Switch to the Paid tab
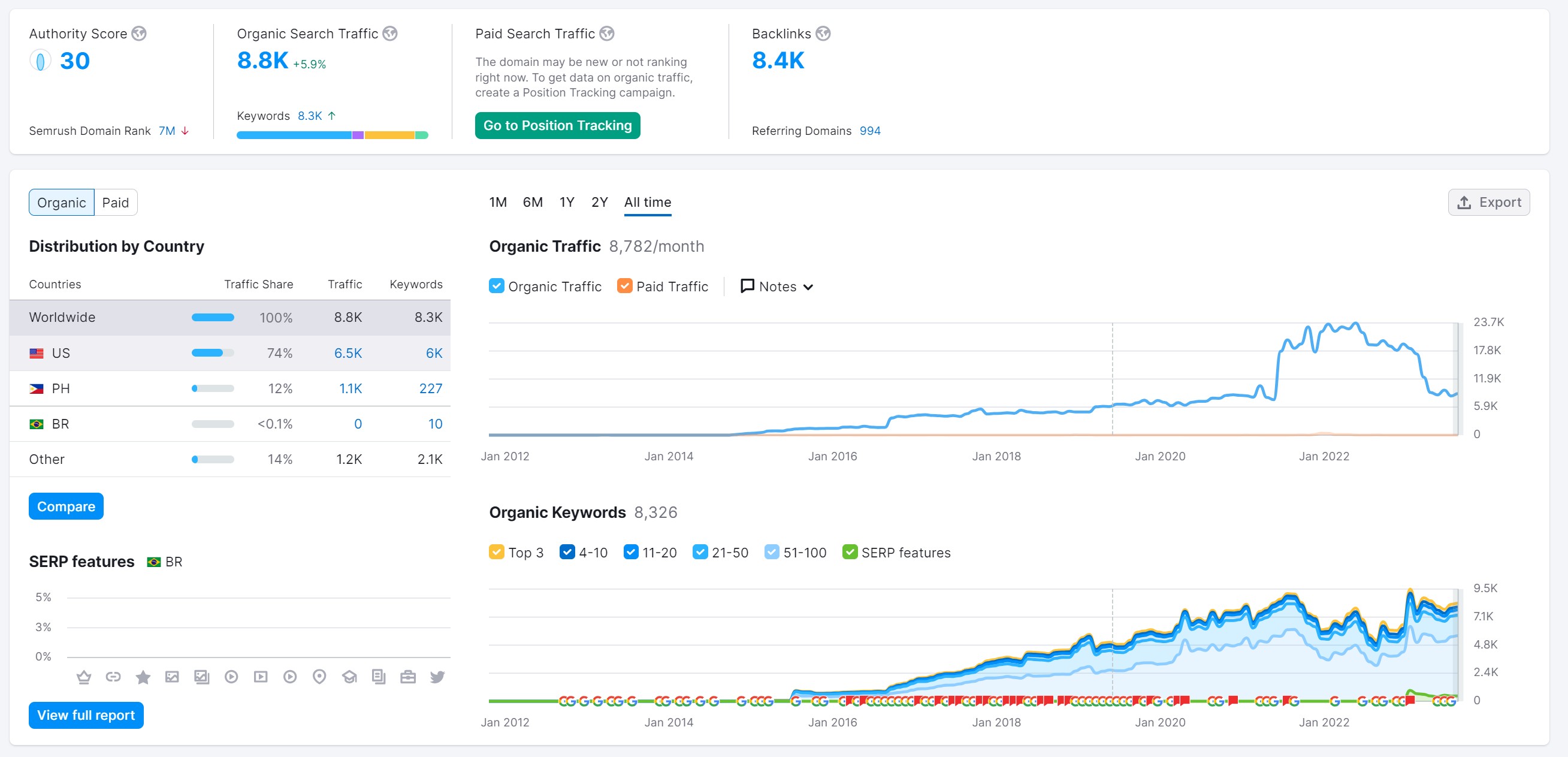The height and width of the screenshot is (757, 1568). [x=115, y=202]
